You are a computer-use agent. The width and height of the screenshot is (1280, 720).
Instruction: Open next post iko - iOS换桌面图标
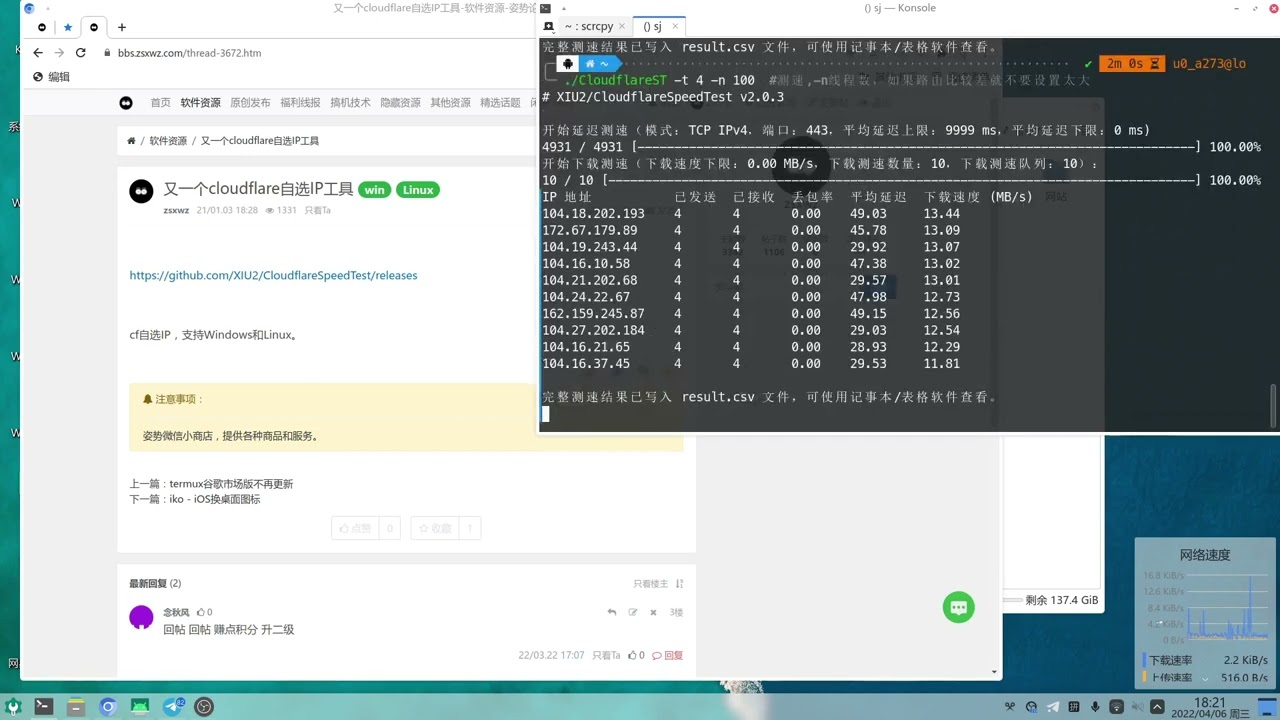pyautogui.click(x=214, y=499)
